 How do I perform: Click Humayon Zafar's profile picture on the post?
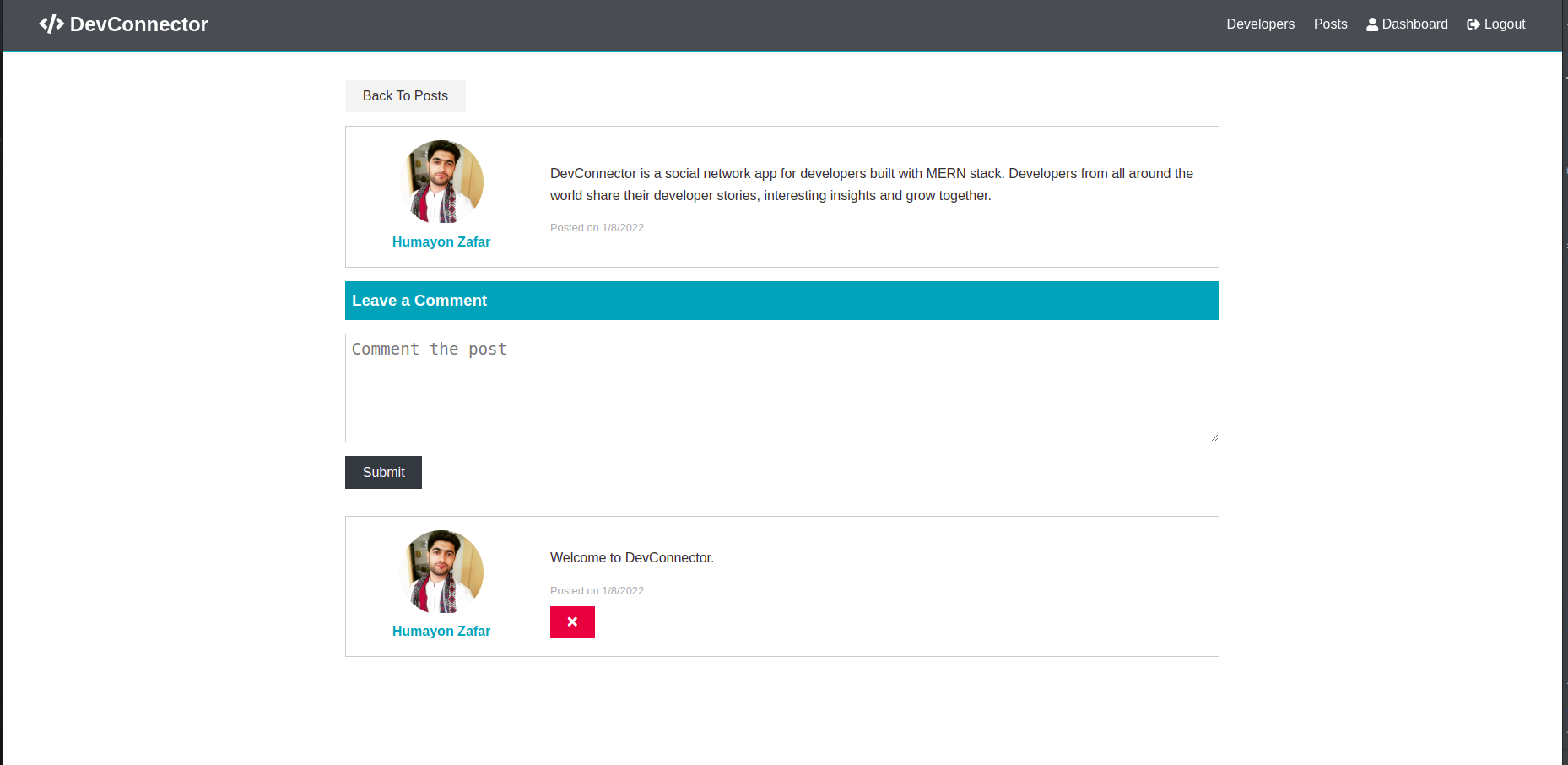tap(441, 182)
